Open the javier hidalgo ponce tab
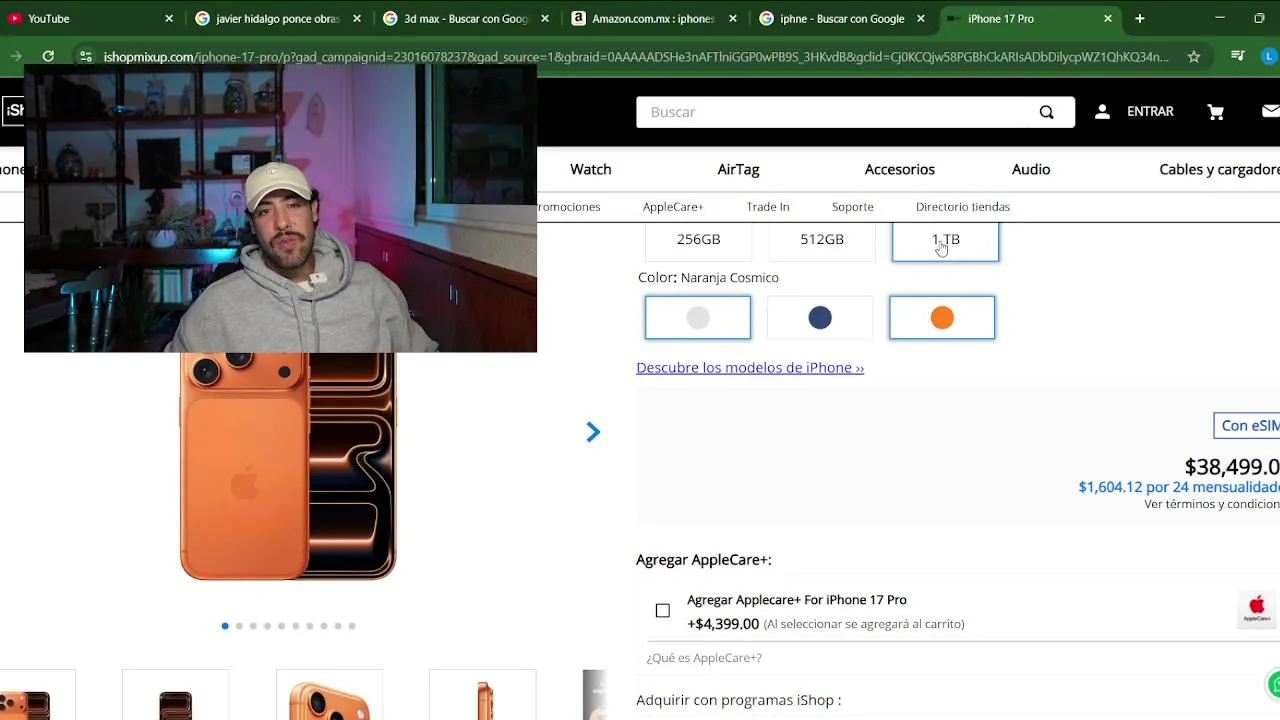Screen dimensions: 1280x720 277,18
